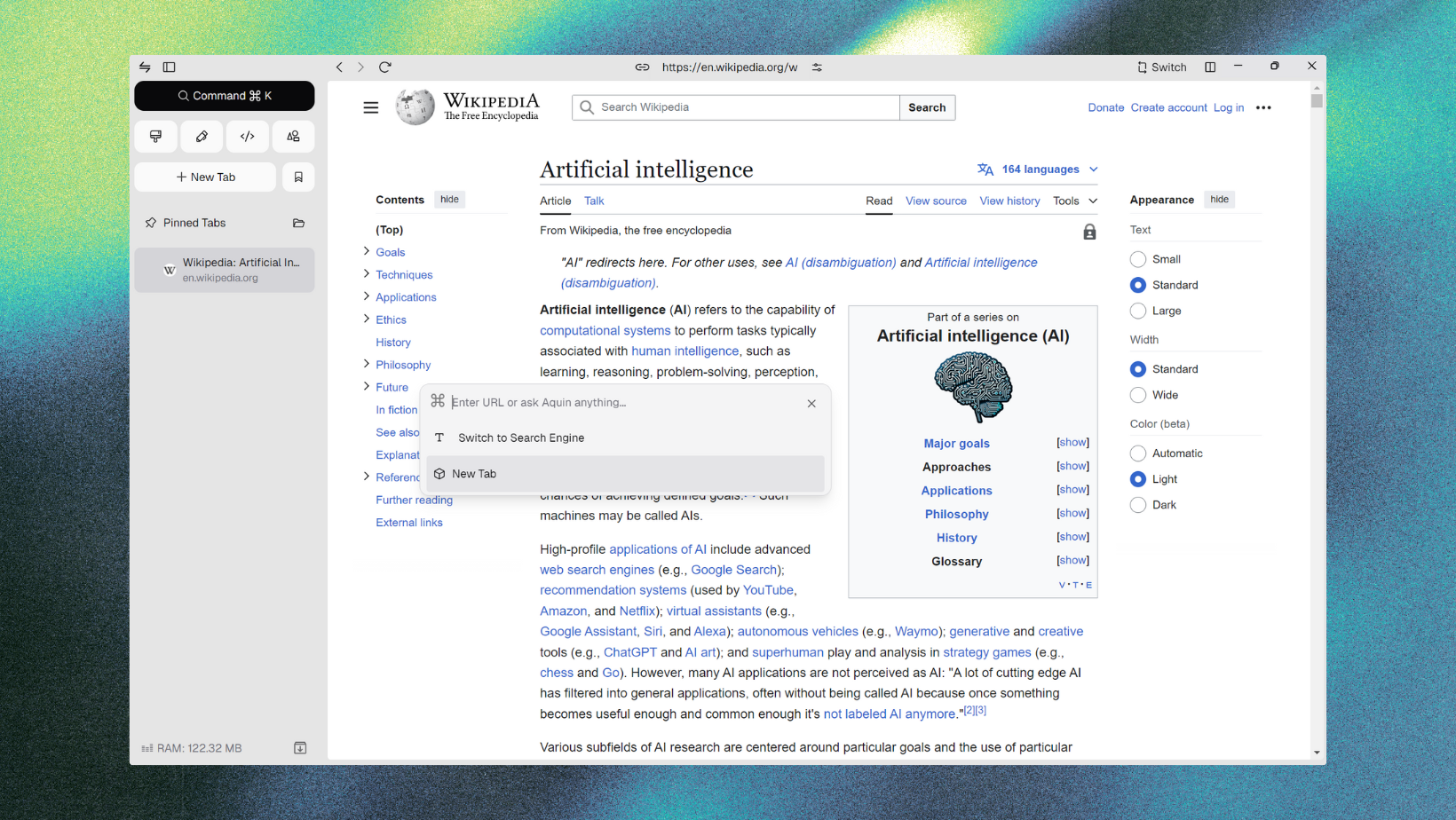
Task: Open the code brackets tool
Action: point(248,137)
